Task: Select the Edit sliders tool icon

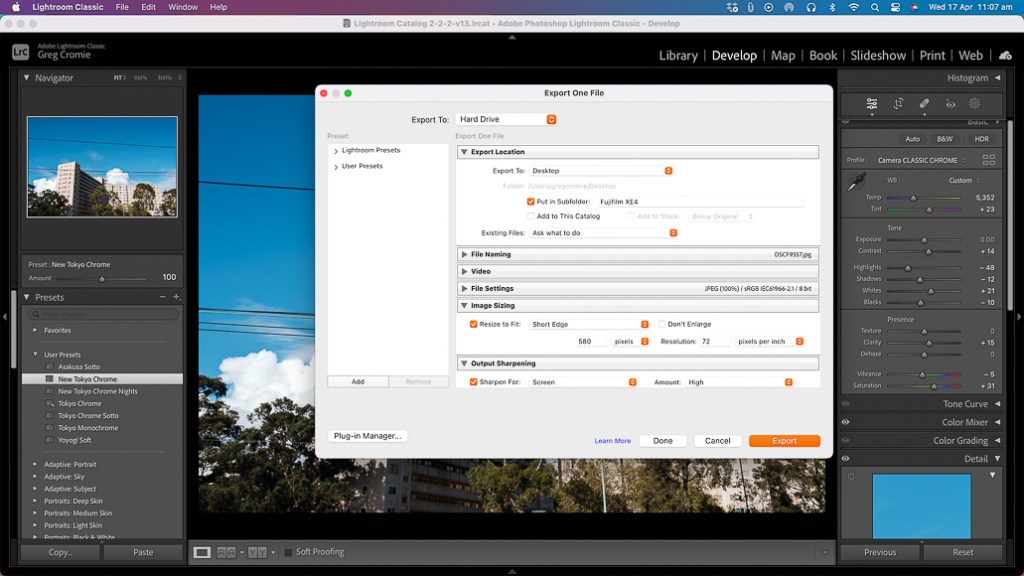Action: [872, 103]
